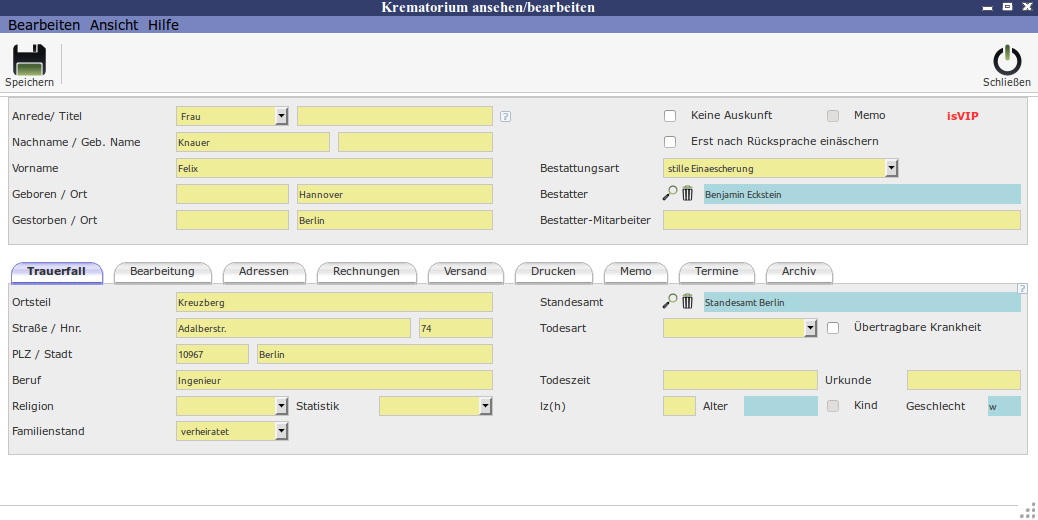Click the Schließen power icon

tap(1006, 60)
